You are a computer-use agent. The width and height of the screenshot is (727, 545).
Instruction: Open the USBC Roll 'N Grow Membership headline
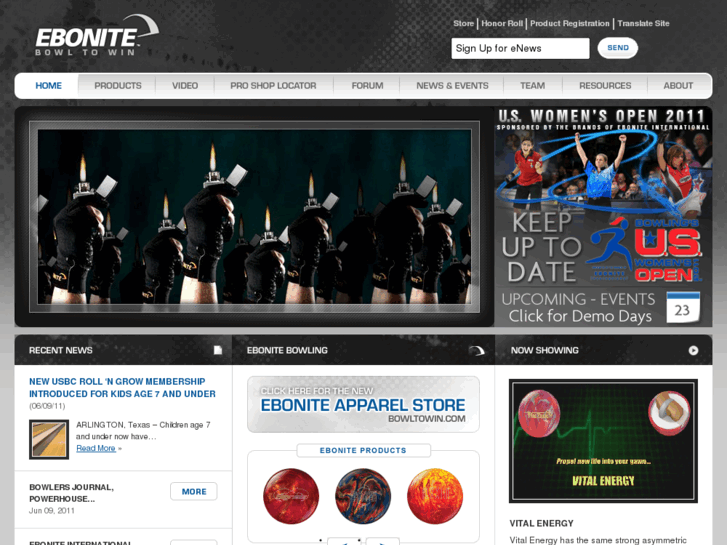coord(122,387)
